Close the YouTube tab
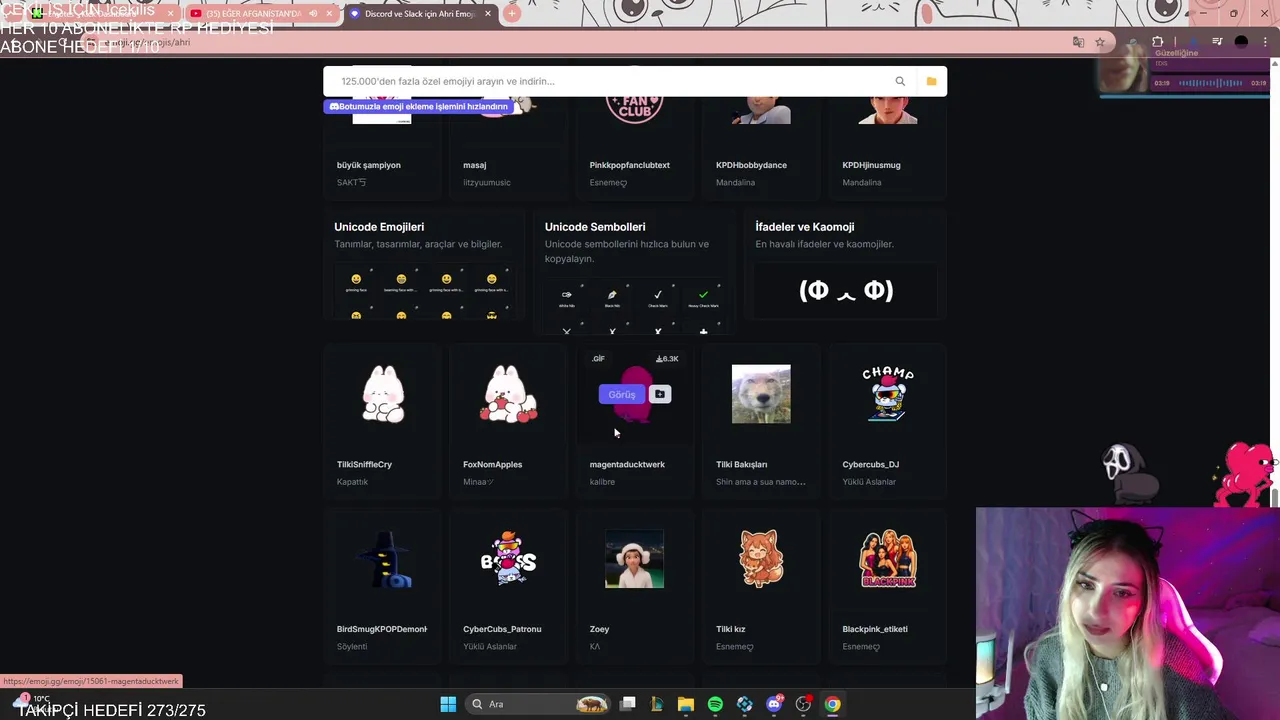This screenshot has height=720, width=1280. pos(329,14)
